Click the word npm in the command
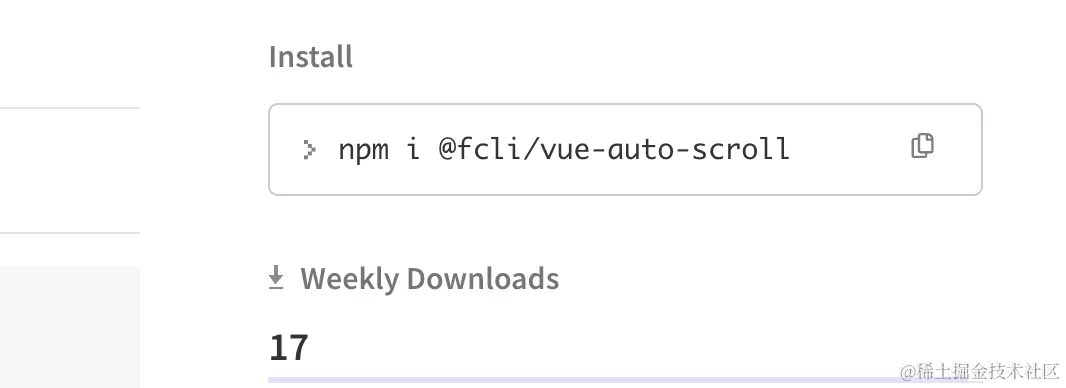This screenshot has height=388, width=1066. 364,150
